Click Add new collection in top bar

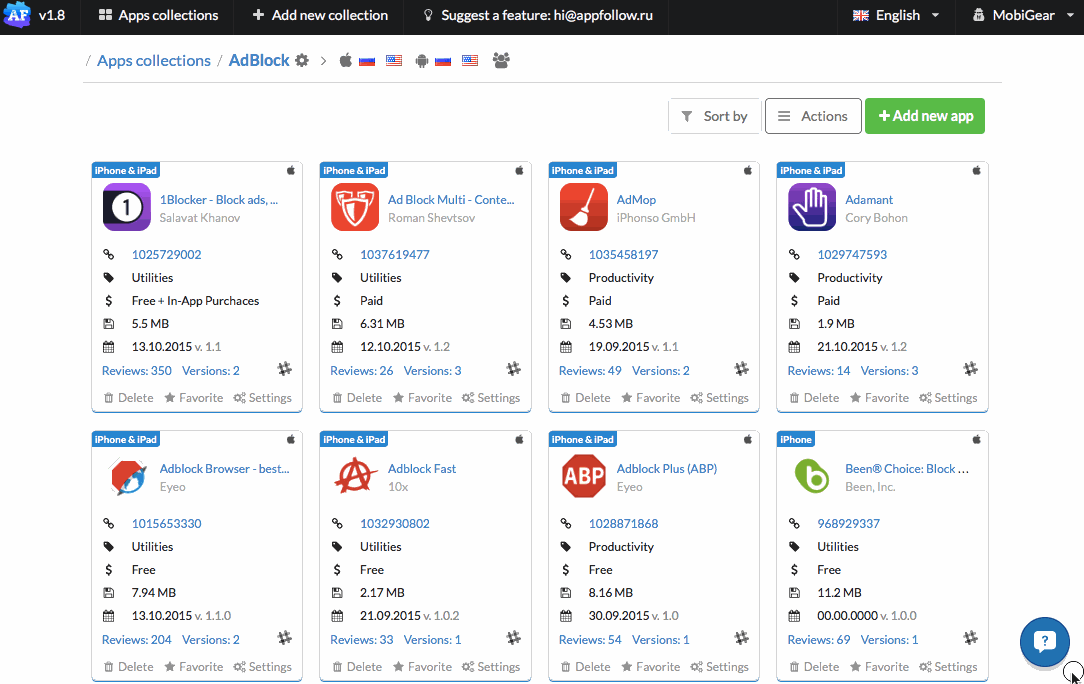coord(320,15)
